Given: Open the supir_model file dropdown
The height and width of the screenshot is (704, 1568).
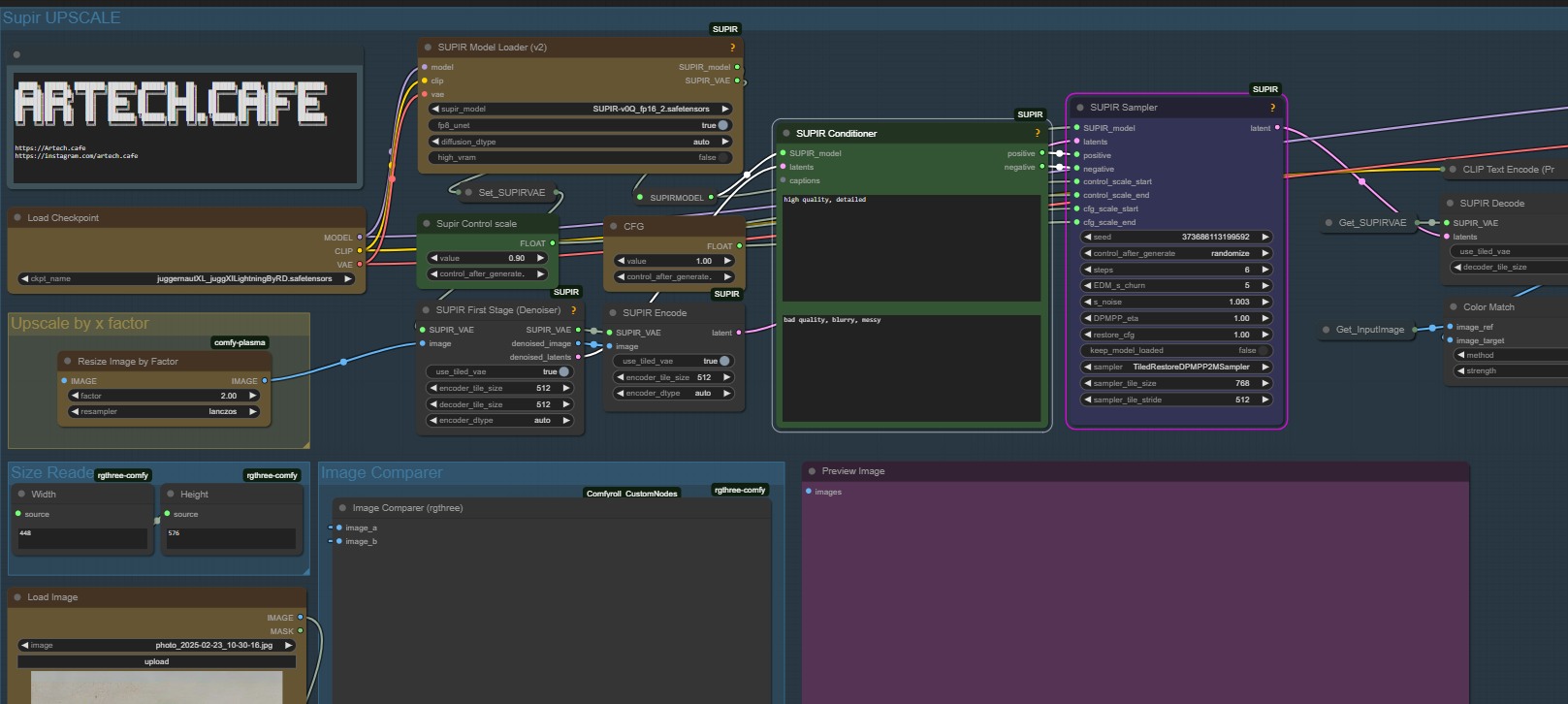Looking at the screenshot, I should (x=580, y=109).
